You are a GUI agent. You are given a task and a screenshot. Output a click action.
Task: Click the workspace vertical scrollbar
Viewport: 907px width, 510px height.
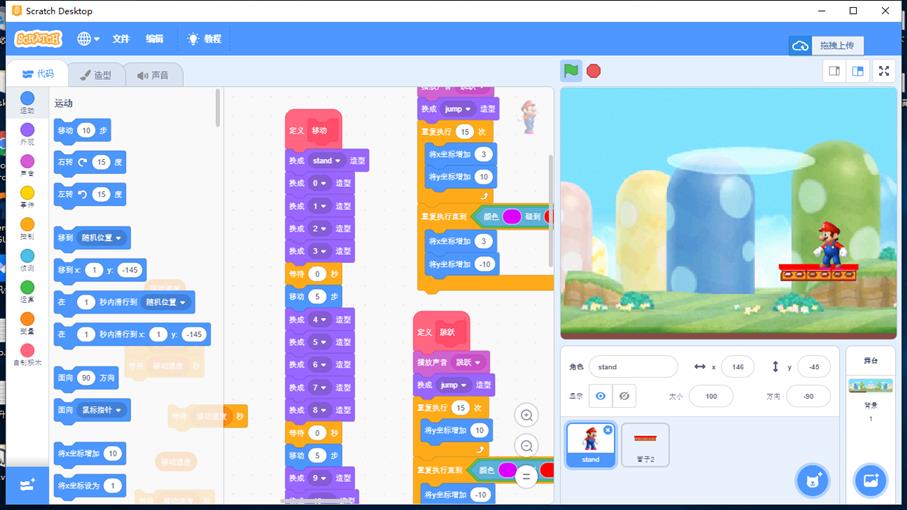(550, 211)
